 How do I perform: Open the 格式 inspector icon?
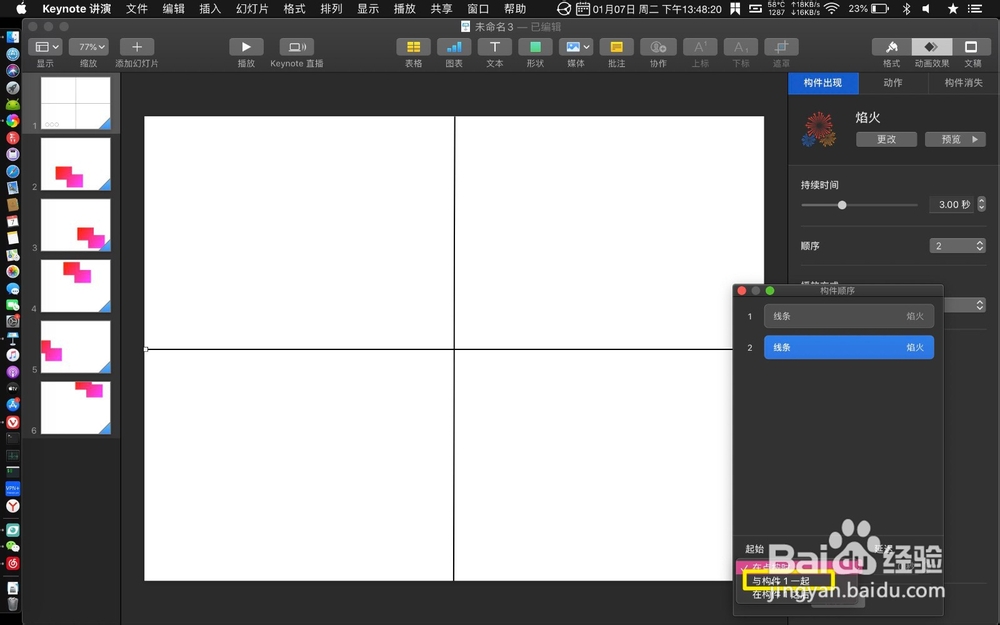coord(890,47)
